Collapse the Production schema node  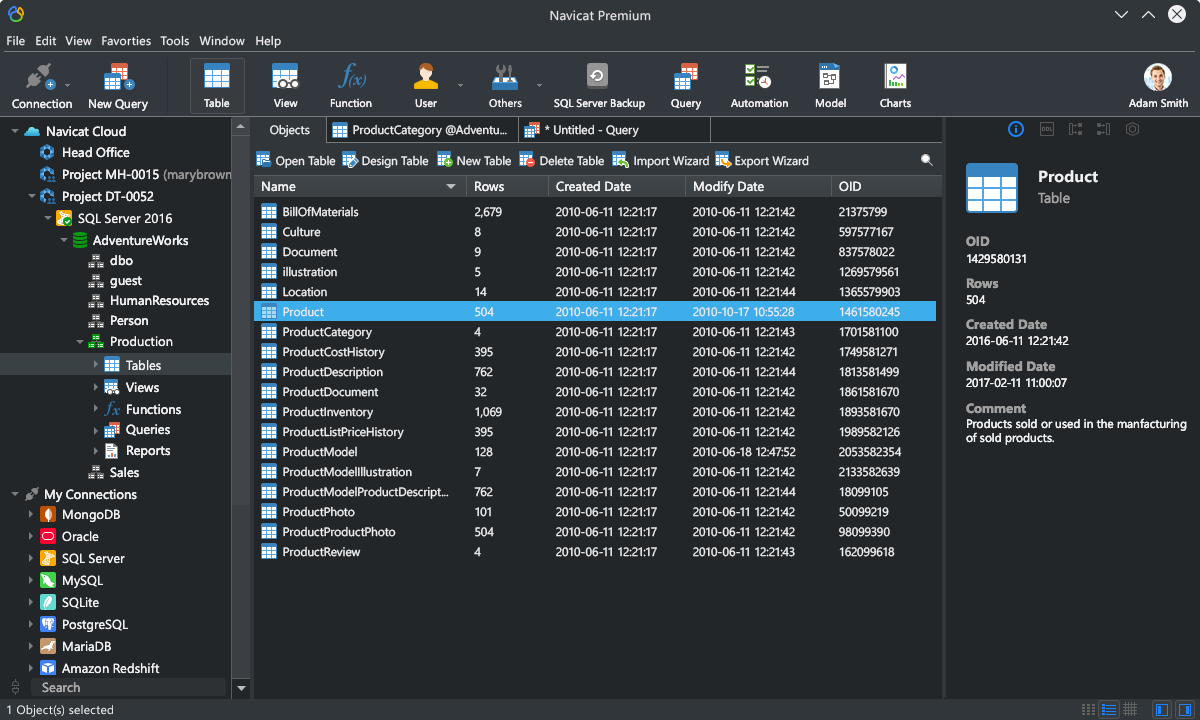pyautogui.click(x=80, y=342)
